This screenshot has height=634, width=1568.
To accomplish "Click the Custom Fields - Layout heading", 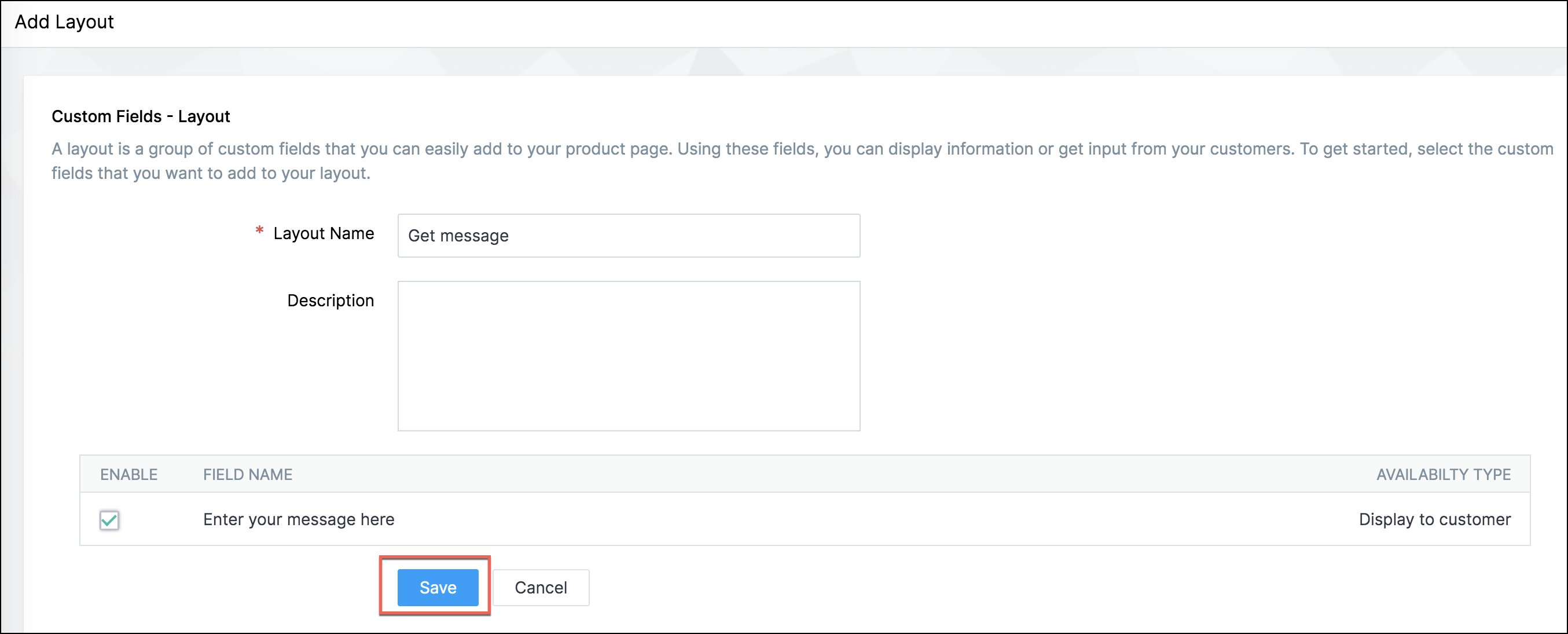I will 141,116.
